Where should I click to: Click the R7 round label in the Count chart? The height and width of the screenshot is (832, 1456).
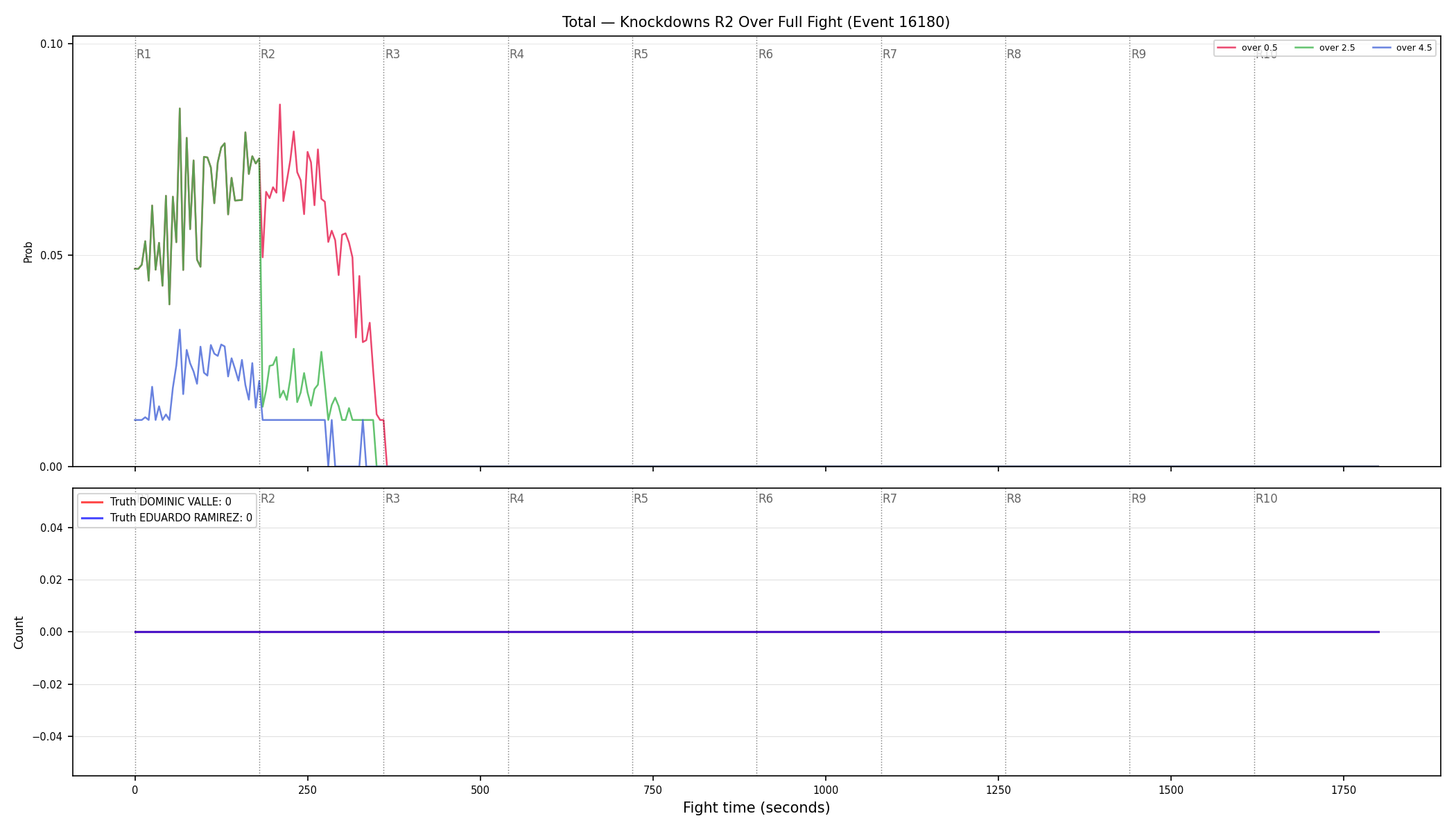[x=890, y=499]
